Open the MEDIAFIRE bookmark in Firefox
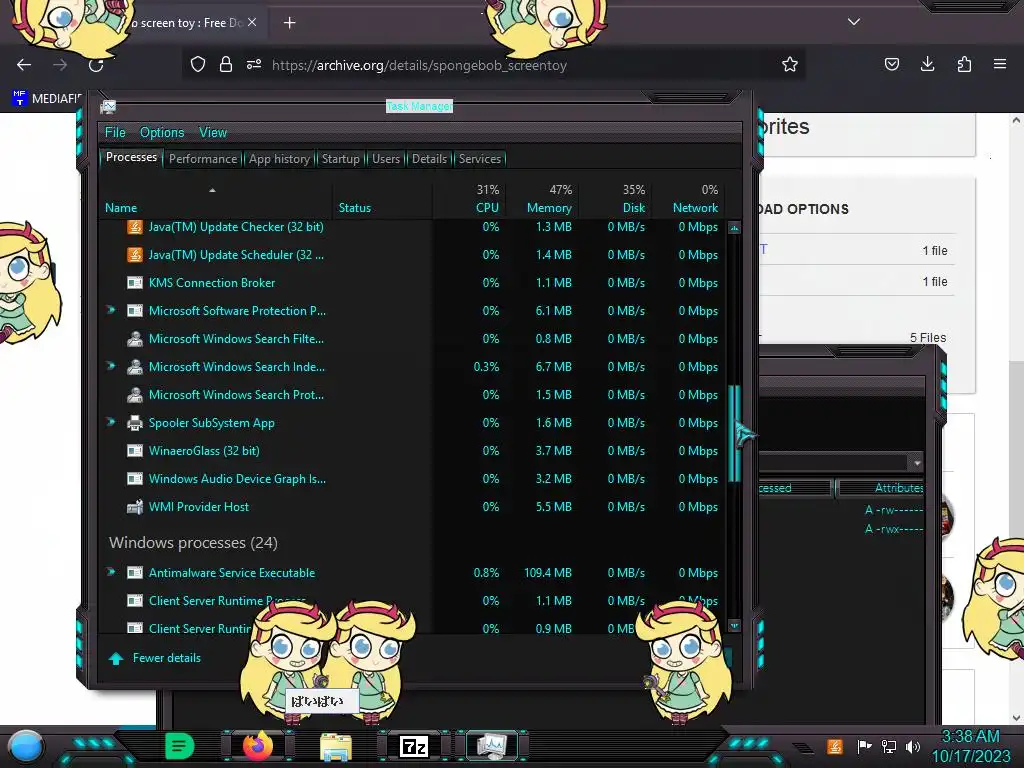Image resolution: width=1024 pixels, height=768 pixels. tap(47, 99)
